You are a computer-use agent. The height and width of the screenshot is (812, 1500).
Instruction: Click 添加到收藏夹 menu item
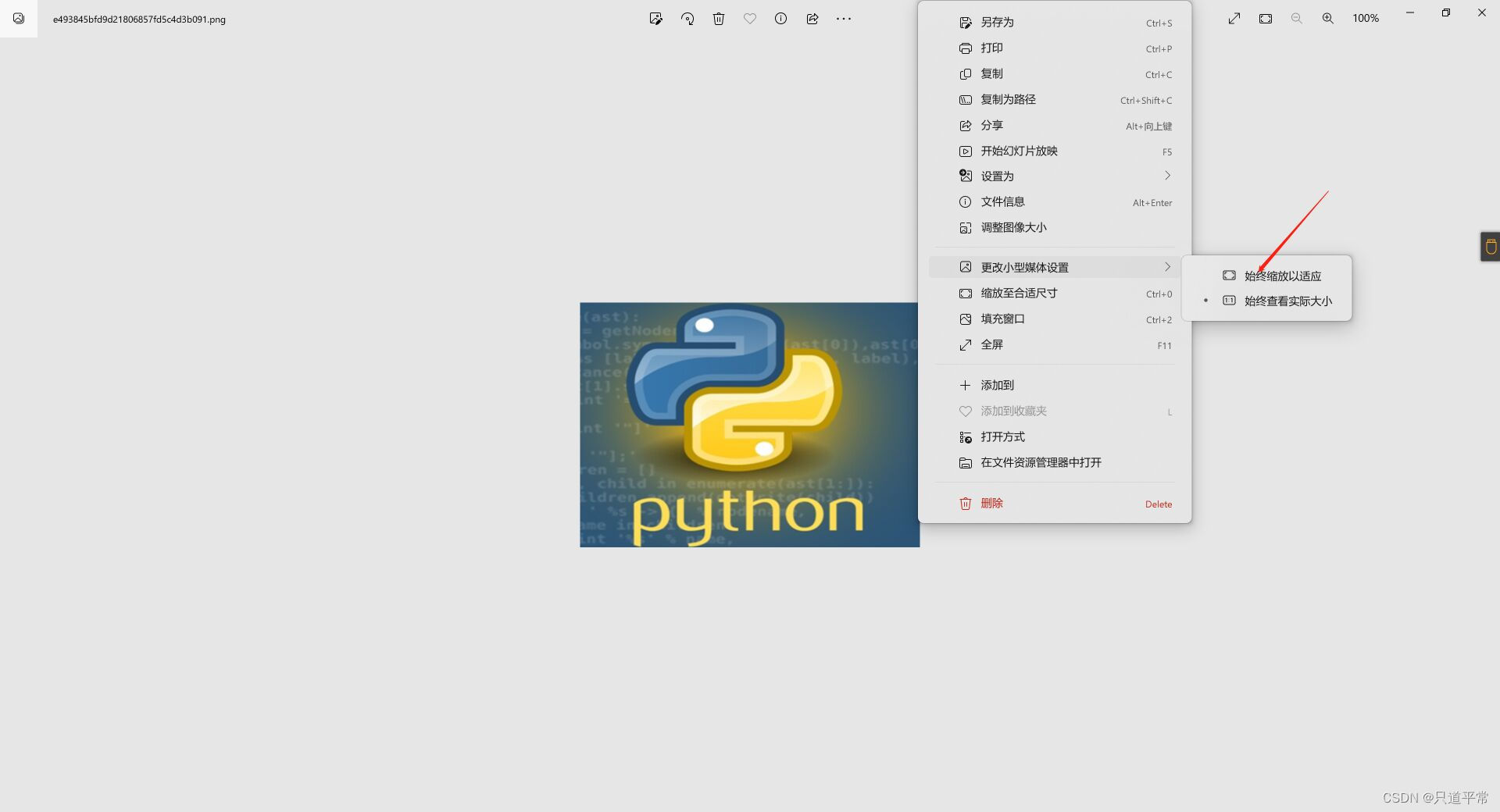tap(1055, 411)
